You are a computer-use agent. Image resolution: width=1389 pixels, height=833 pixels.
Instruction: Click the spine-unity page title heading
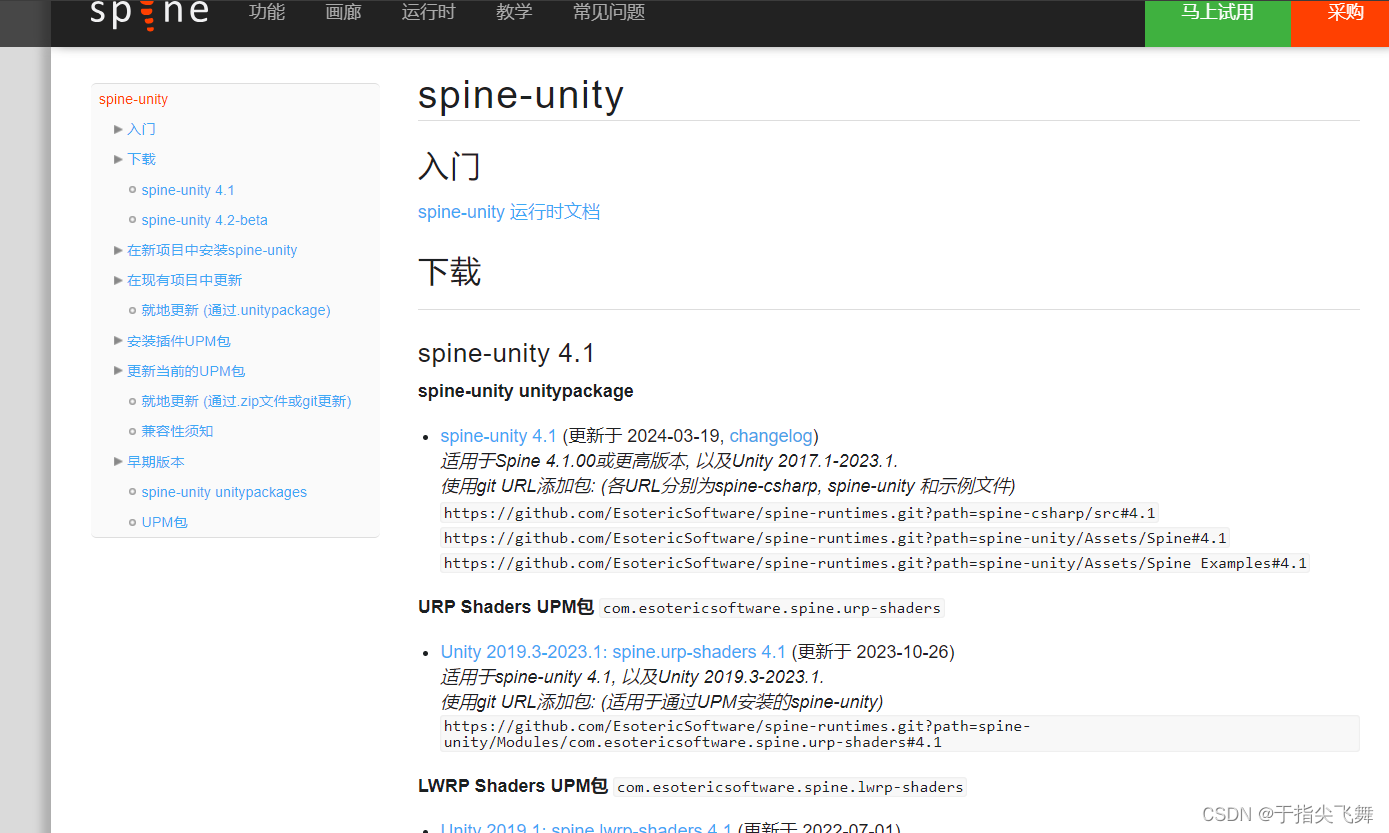[x=521, y=95]
